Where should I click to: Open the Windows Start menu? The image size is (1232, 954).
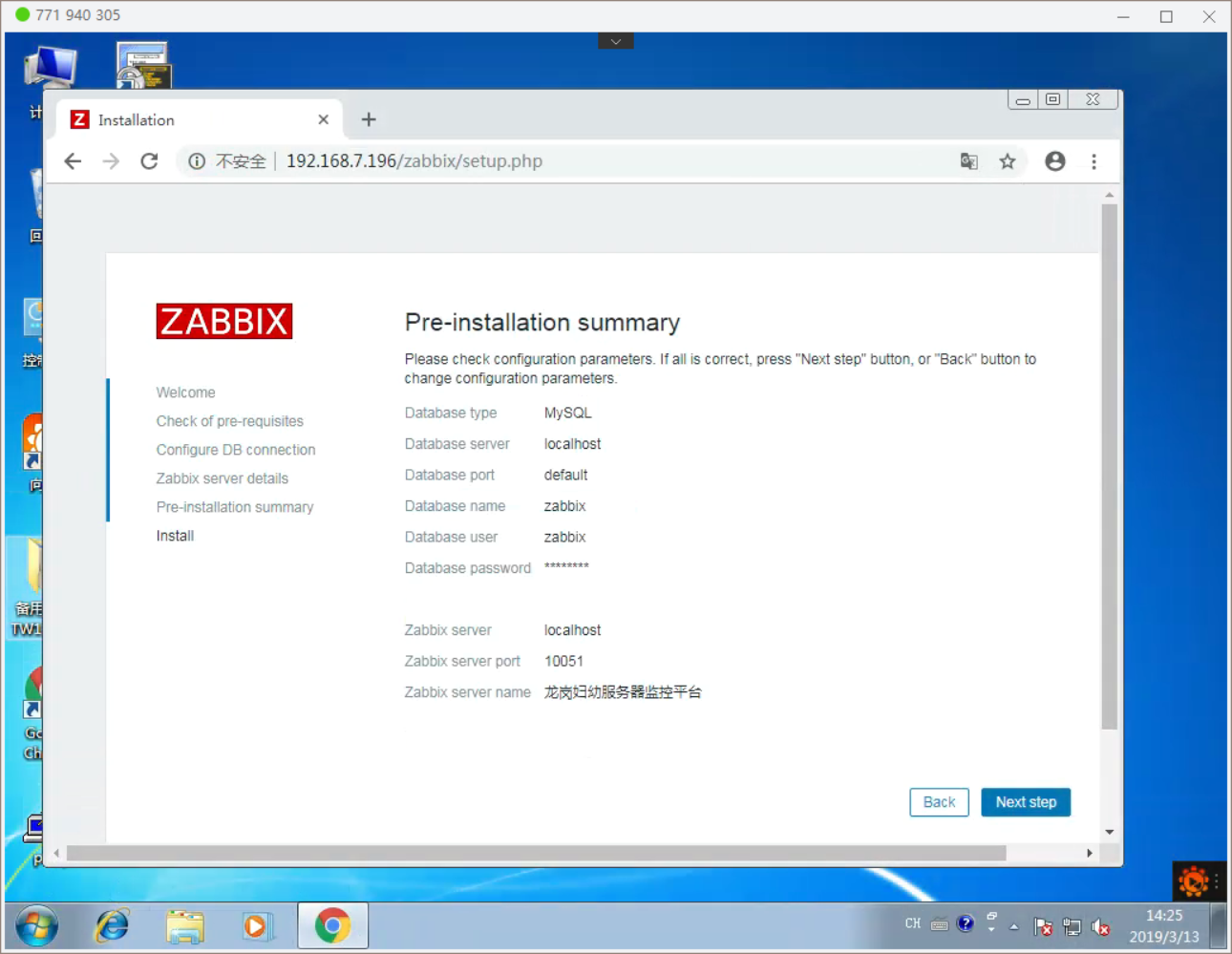[36, 926]
